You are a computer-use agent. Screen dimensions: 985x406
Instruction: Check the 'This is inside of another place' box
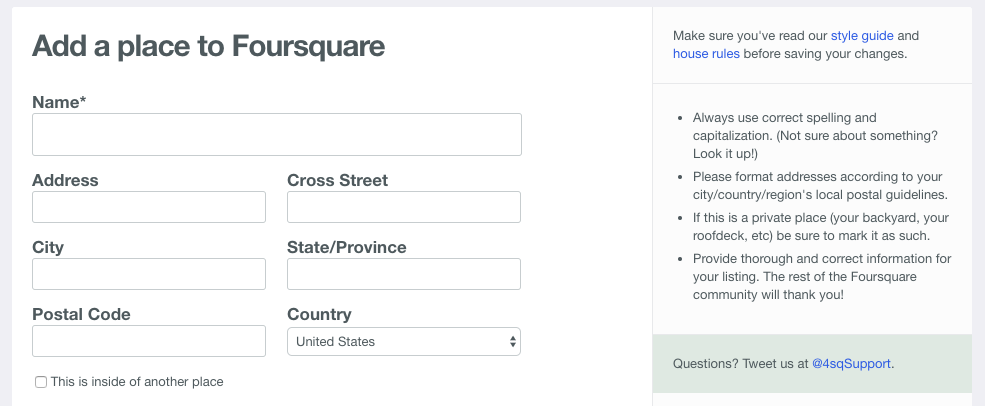coord(41,382)
